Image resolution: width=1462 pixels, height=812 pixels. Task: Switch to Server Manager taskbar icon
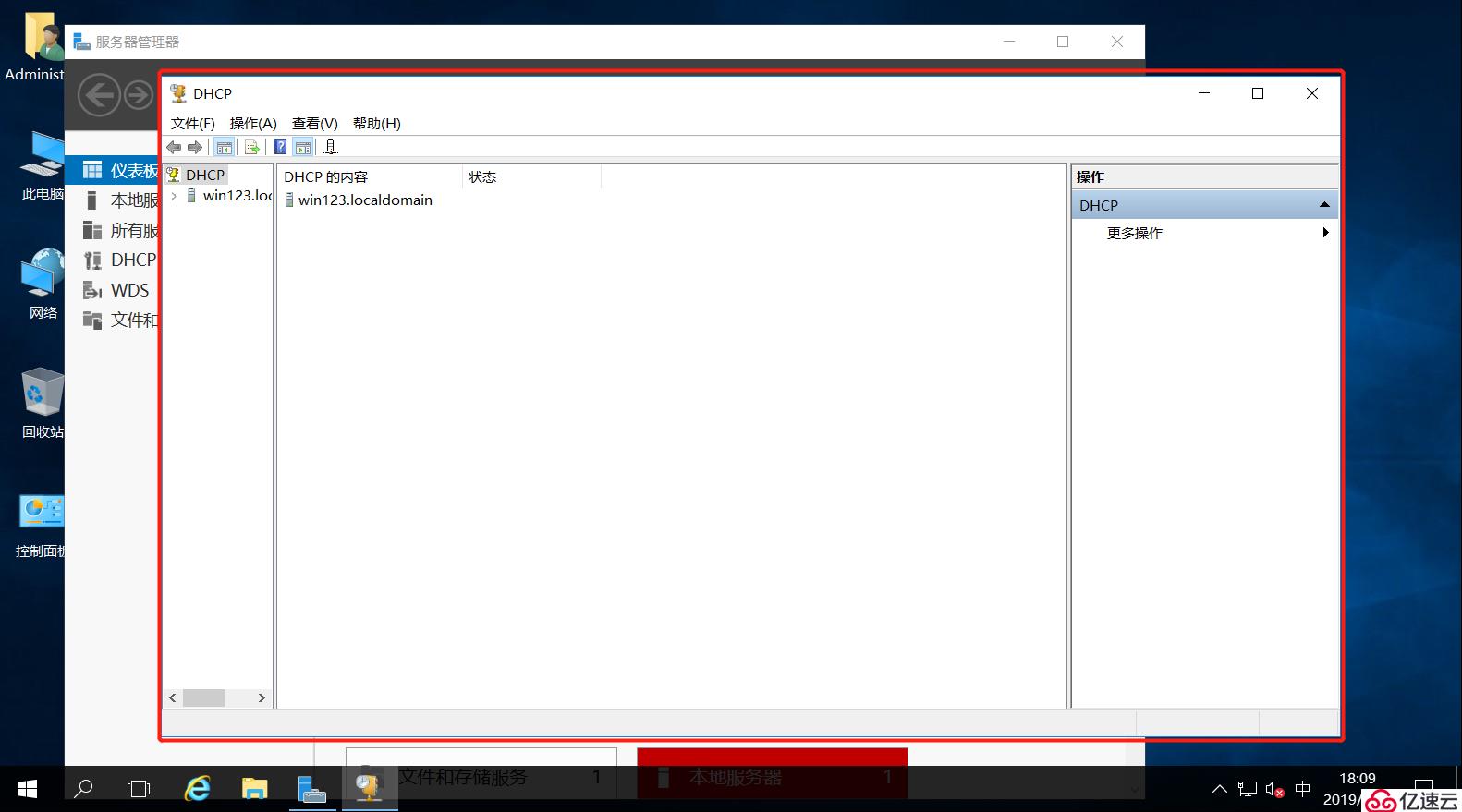(x=312, y=789)
